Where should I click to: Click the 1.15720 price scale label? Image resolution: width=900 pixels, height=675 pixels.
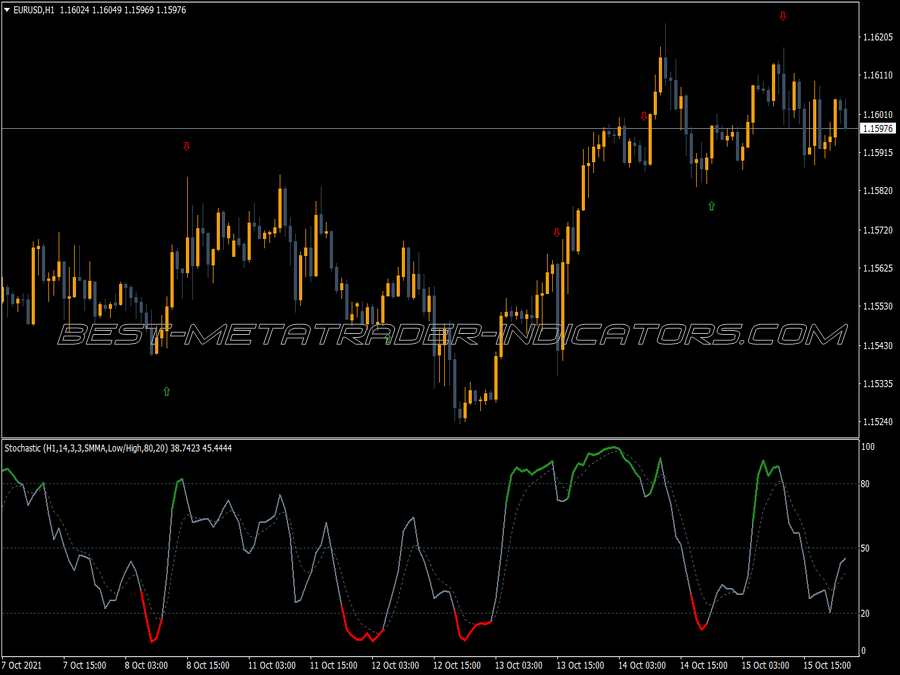878,230
